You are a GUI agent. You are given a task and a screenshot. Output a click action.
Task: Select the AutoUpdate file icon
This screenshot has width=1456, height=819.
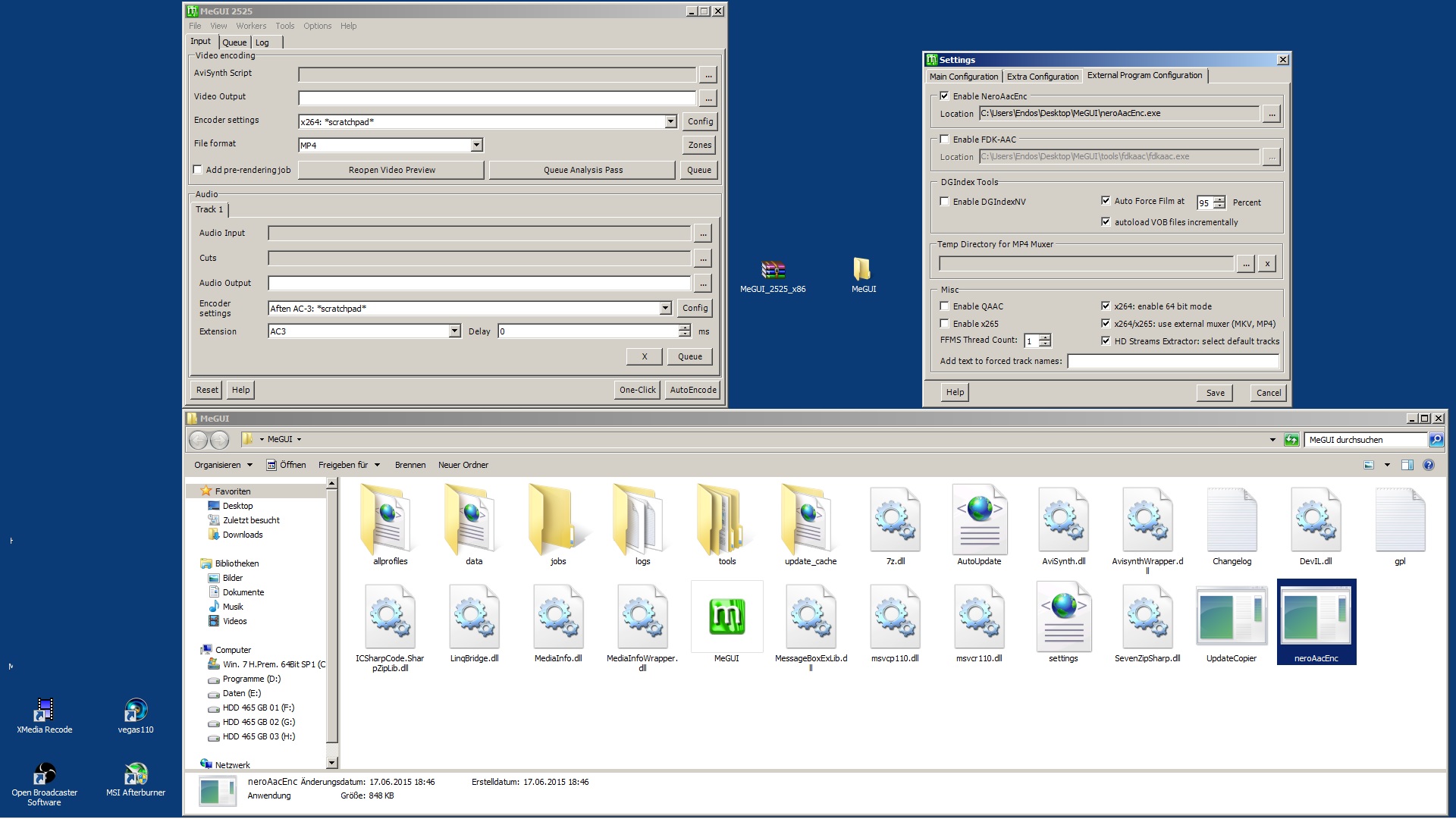coord(979,523)
